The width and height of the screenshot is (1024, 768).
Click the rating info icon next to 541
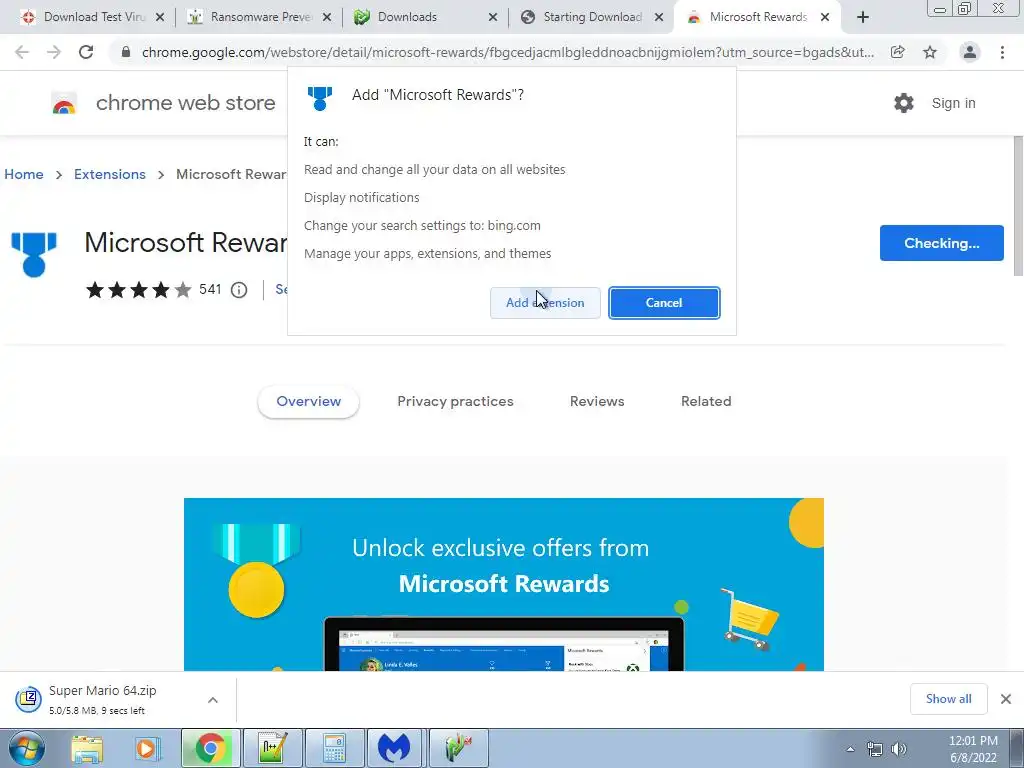click(239, 289)
